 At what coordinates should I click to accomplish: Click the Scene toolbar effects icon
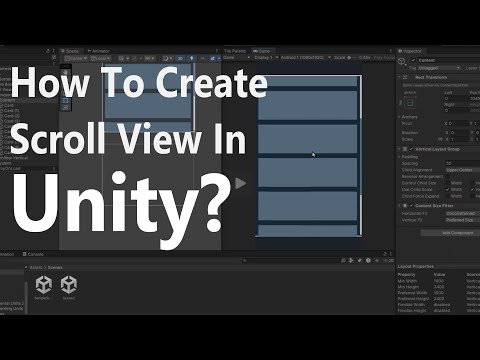(x=214, y=58)
